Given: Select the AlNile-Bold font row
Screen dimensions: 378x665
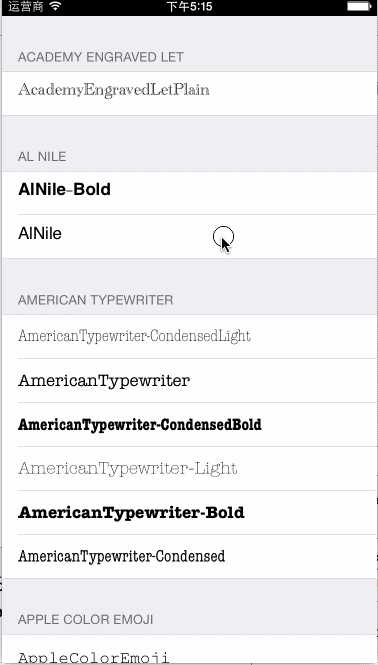Looking at the screenshot, I should click(189, 193).
